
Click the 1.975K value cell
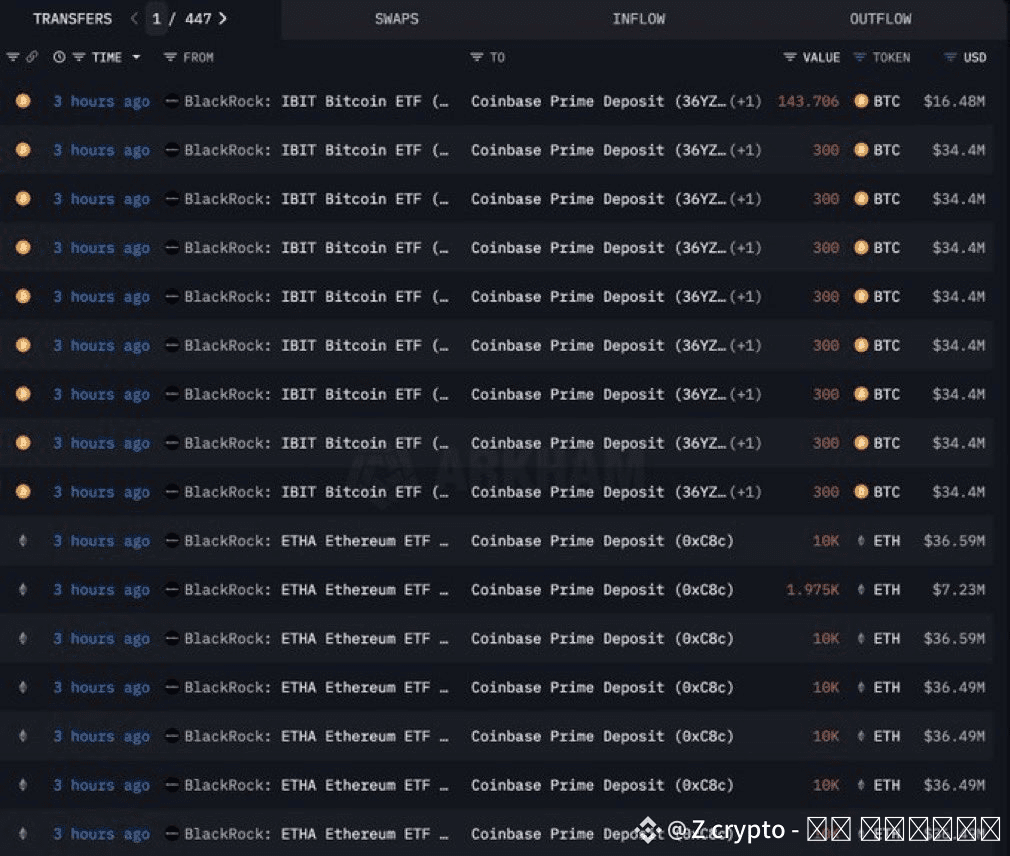813,589
